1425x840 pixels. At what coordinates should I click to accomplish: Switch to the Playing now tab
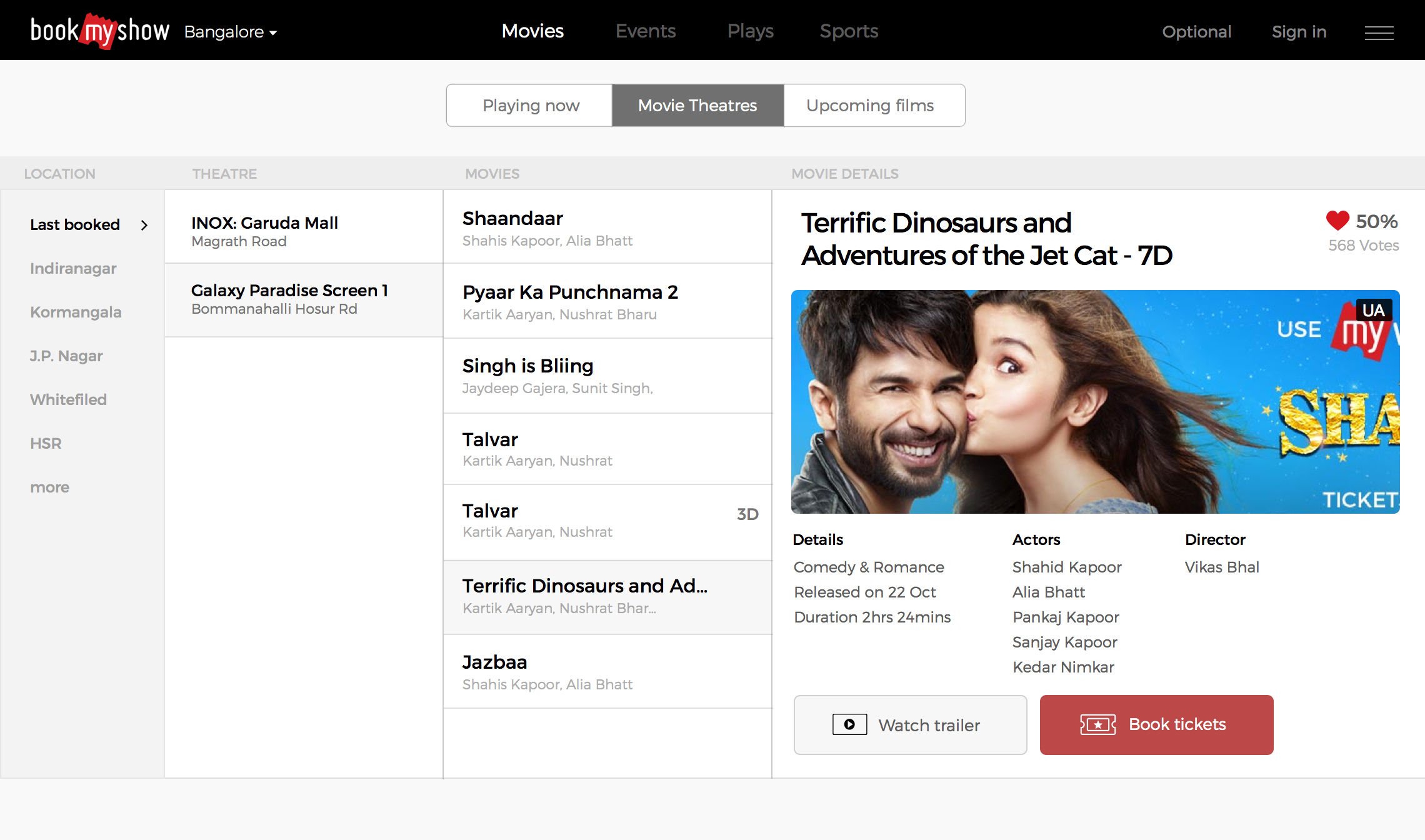pyautogui.click(x=530, y=106)
